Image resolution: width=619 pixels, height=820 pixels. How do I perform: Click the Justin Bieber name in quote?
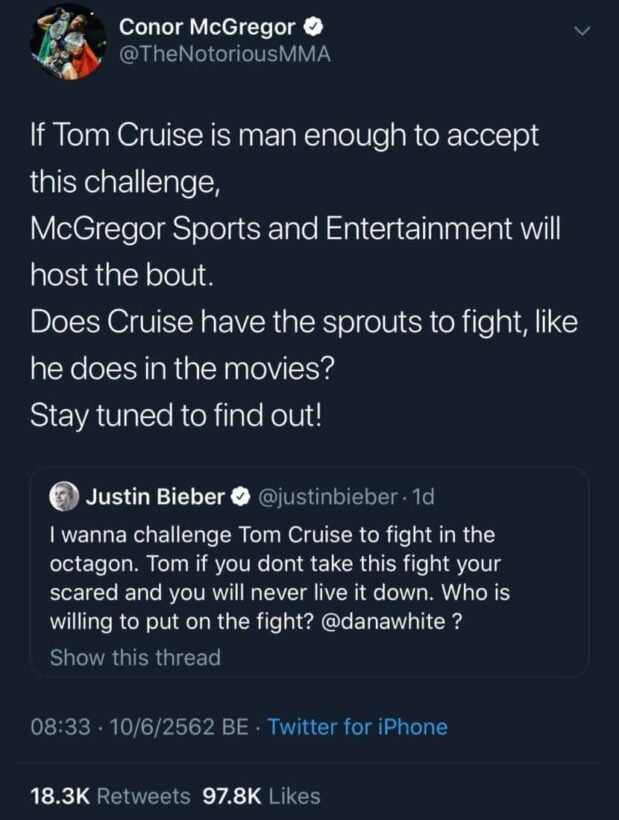pos(156,496)
